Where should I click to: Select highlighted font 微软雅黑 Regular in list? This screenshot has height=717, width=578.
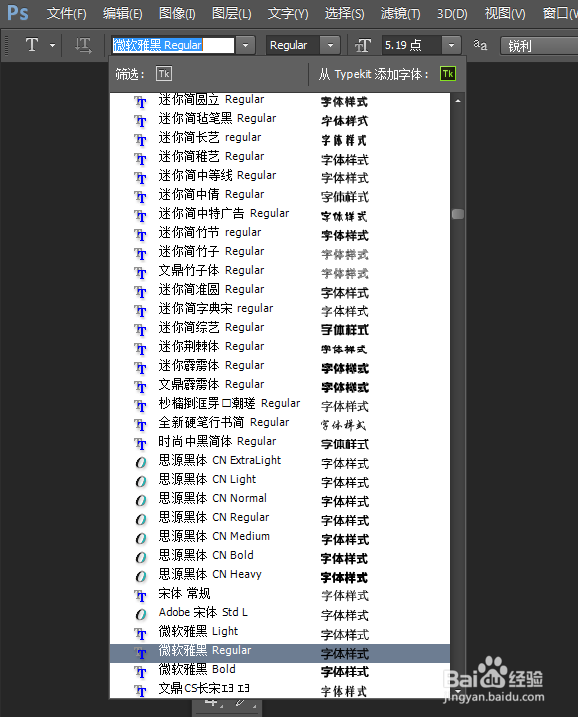click(280, 651)
